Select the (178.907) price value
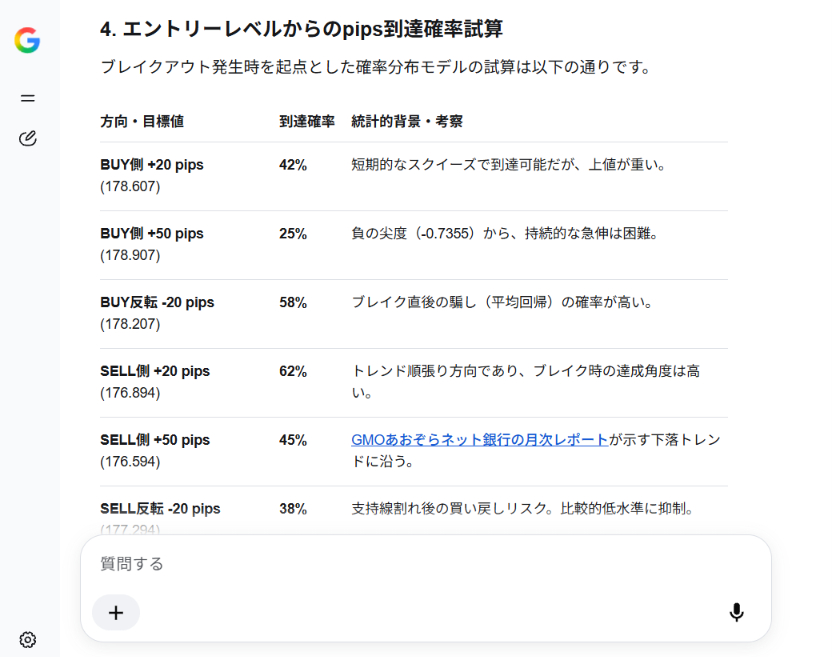 tap(130, 255)
